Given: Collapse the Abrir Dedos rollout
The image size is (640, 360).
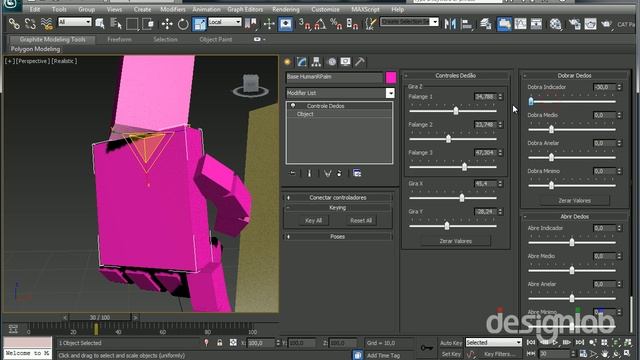Looking at the screenshot, I should (x=574, y=216).
